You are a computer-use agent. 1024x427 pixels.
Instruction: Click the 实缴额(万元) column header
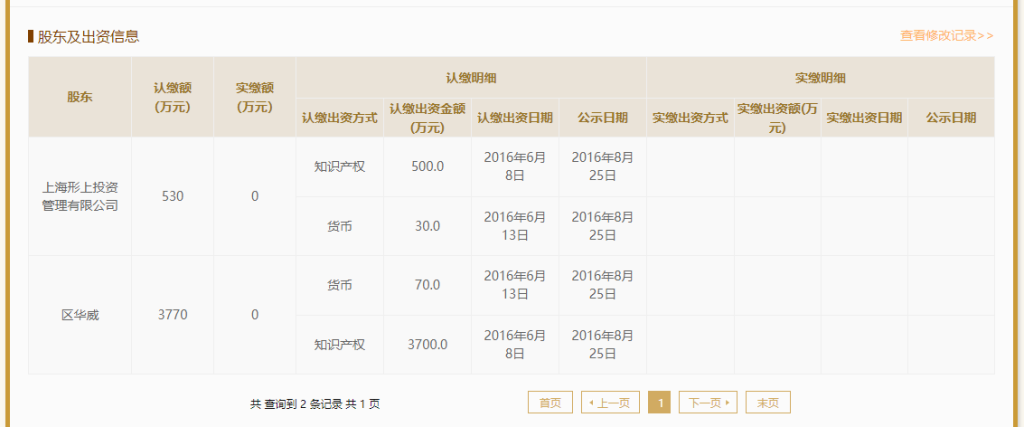point(254,97)
